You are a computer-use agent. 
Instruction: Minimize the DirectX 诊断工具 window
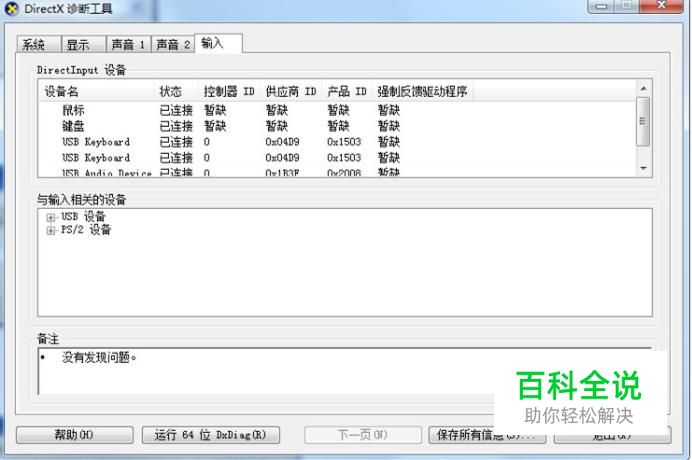pyautogui.click(x=601, y=6)
